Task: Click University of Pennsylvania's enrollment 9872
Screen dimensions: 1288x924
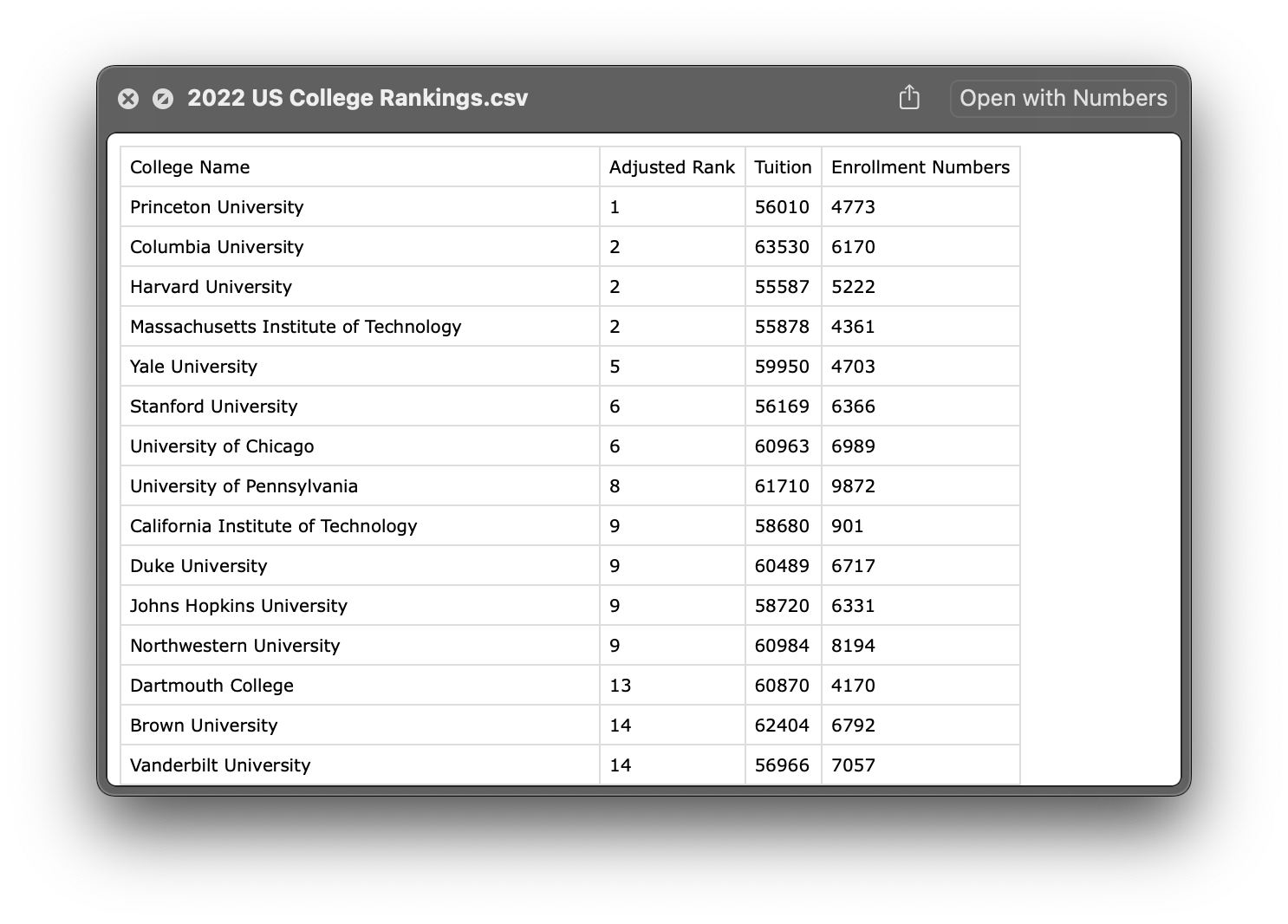Action: click(x=853, y=486)
